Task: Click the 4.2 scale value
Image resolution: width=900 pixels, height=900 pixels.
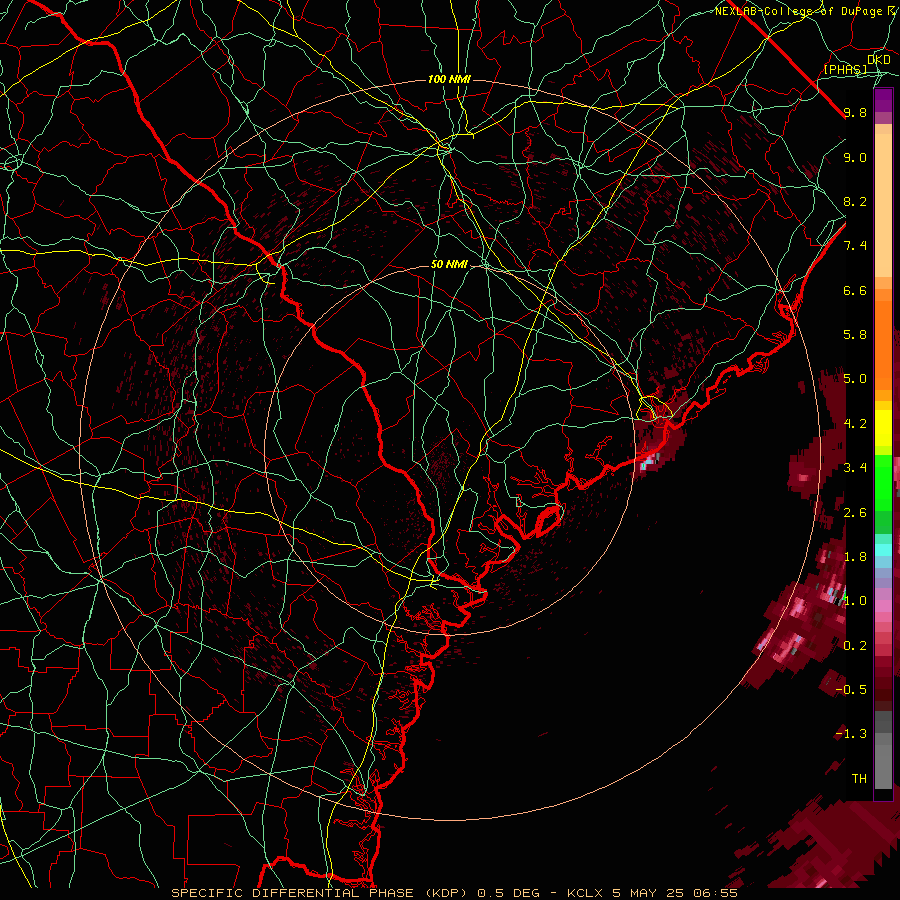Action: tap(855, 424)
